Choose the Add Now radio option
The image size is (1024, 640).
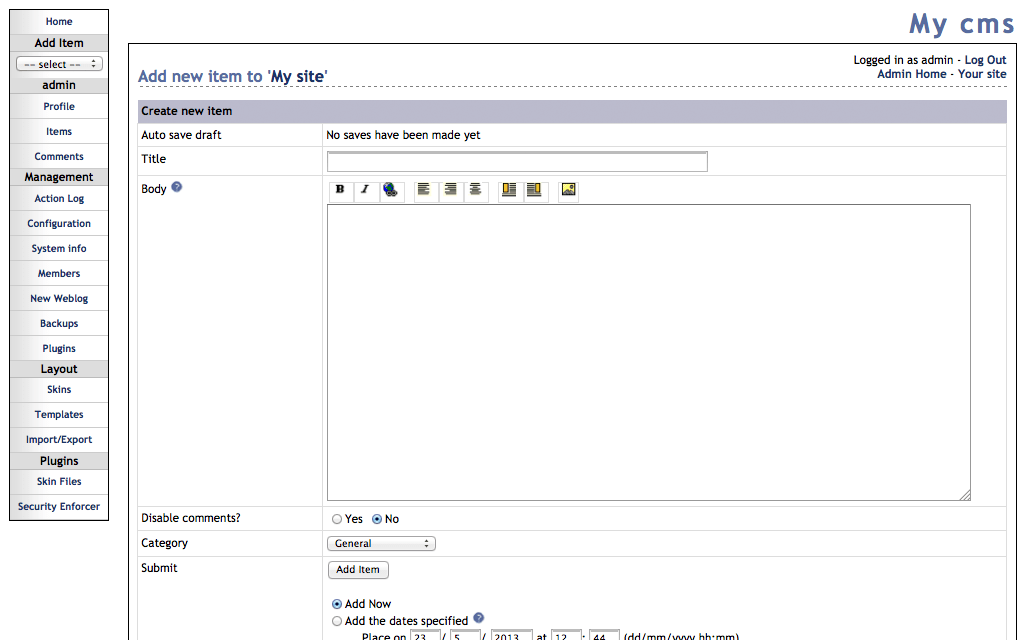pyautogui.click(x=337, y=604)
